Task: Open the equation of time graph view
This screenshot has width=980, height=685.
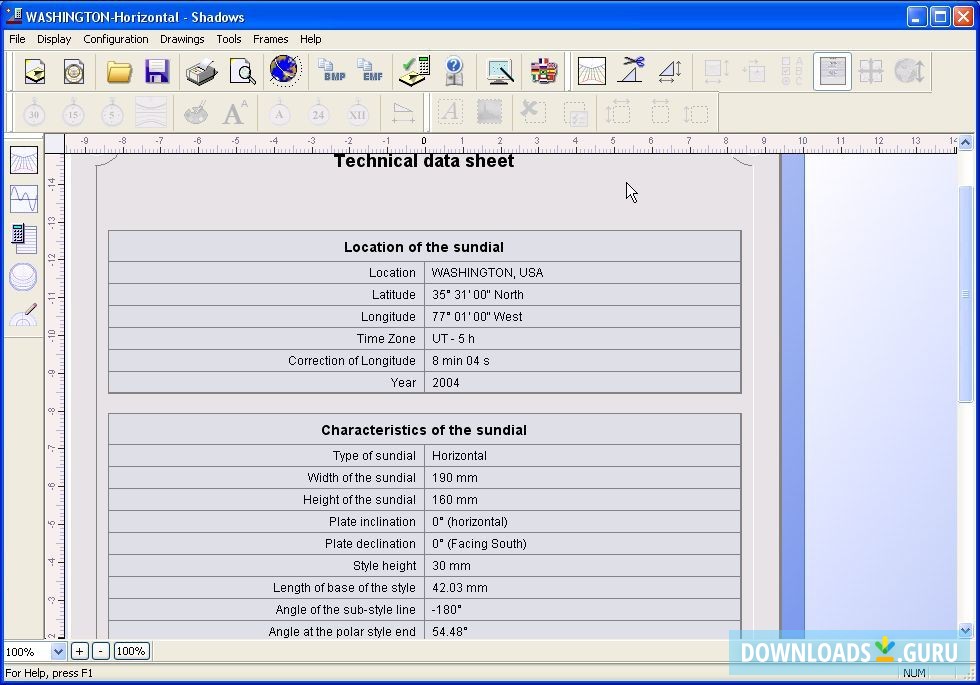Action: pyautogui.click(x=22, y=199)
